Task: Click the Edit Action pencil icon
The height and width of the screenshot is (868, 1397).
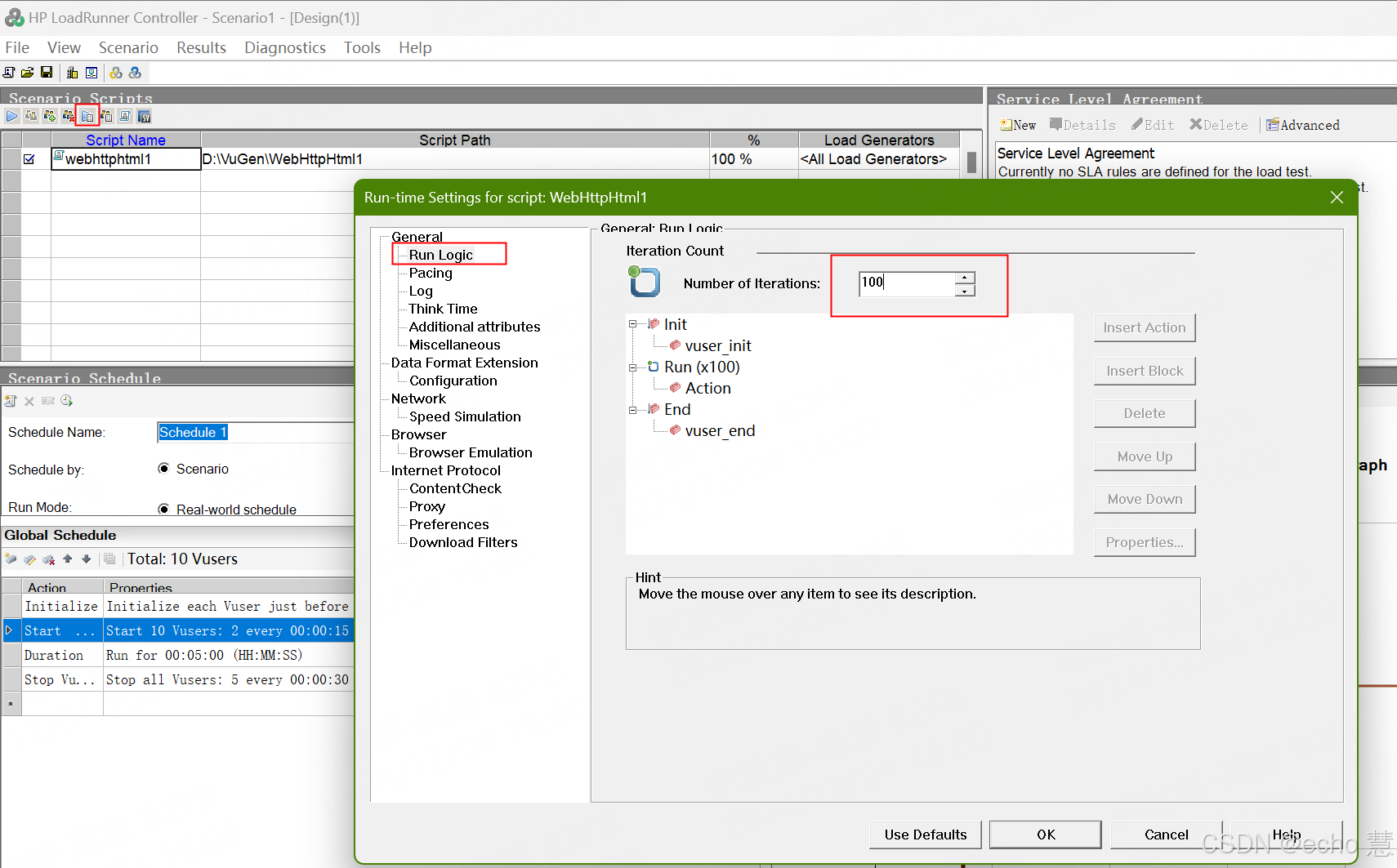Action: click(x=29, y=559)
